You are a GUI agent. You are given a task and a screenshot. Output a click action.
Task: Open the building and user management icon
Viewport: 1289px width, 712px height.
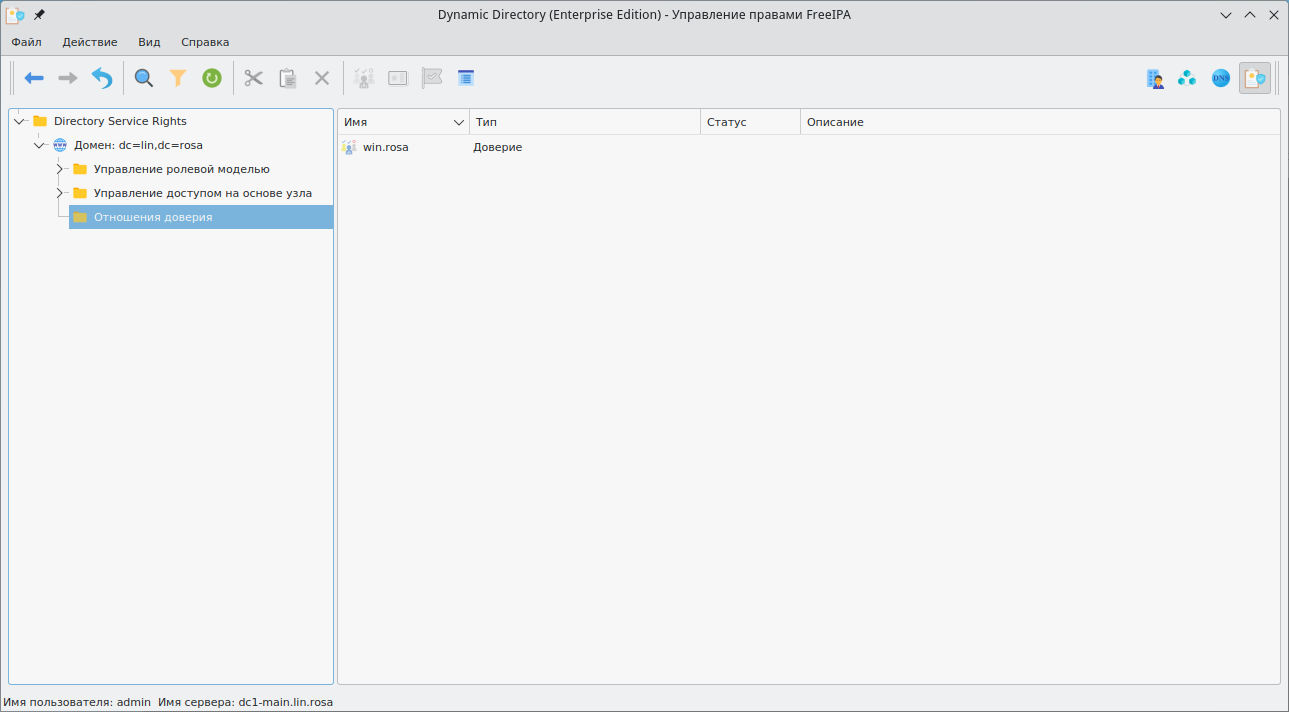tap(1155, 78)
